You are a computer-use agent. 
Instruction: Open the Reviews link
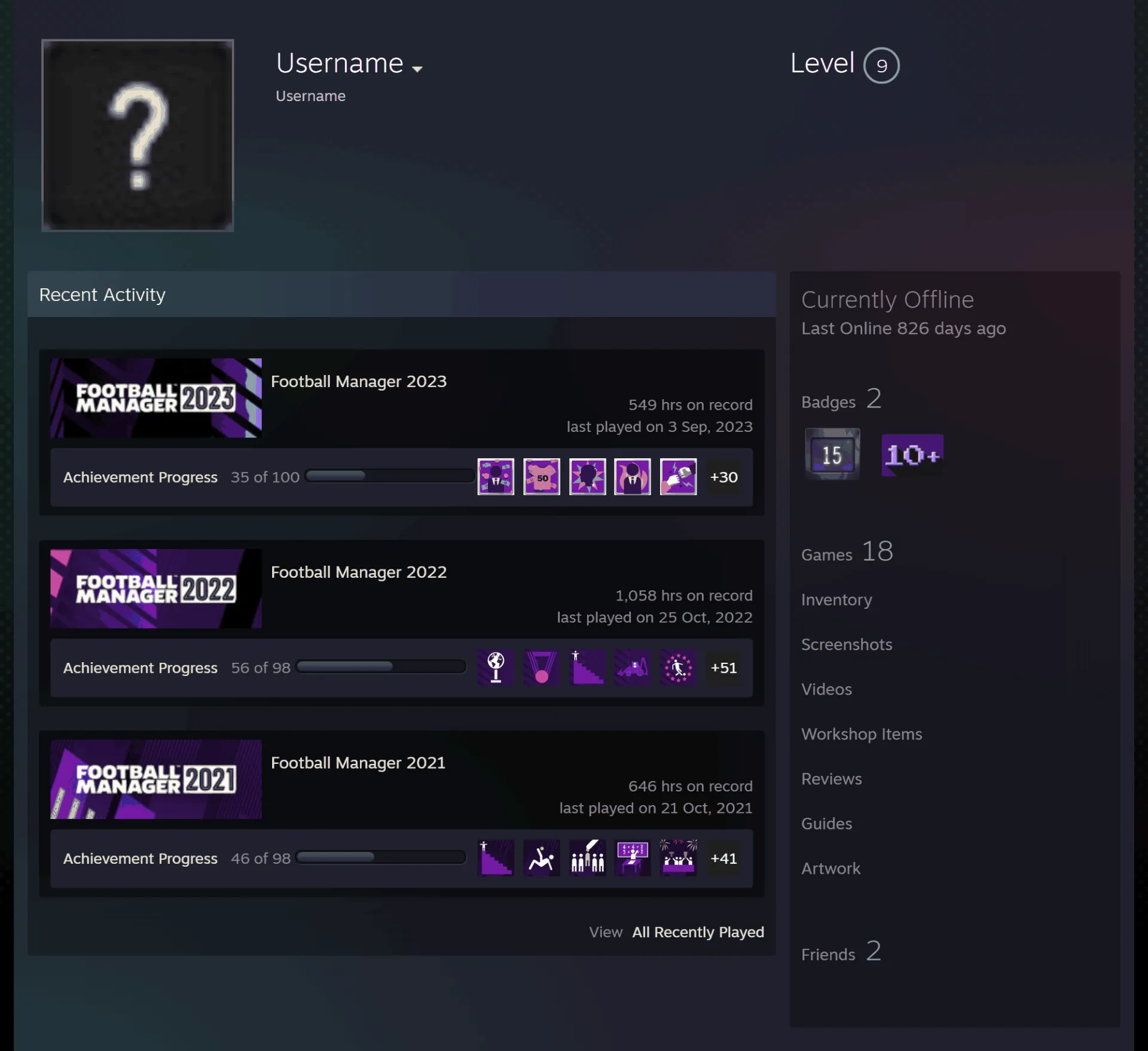832,779
